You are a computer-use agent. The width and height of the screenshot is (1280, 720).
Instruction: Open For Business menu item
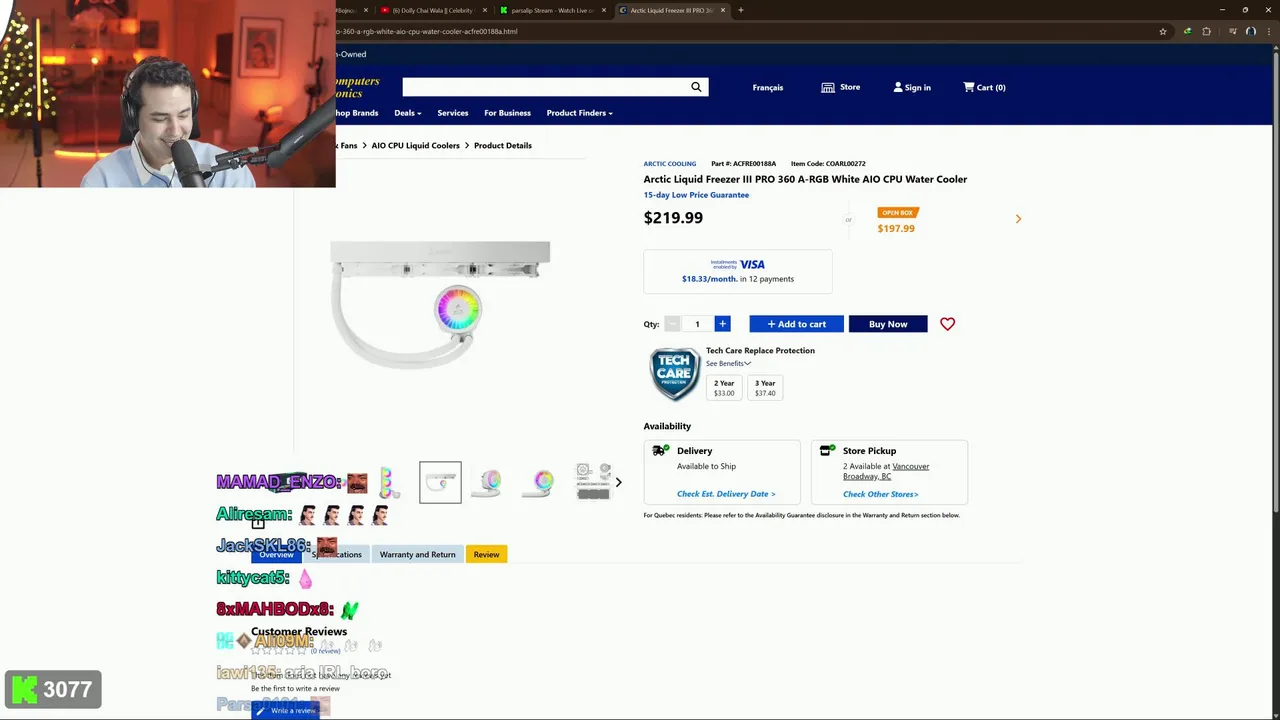tap(507, 113)
